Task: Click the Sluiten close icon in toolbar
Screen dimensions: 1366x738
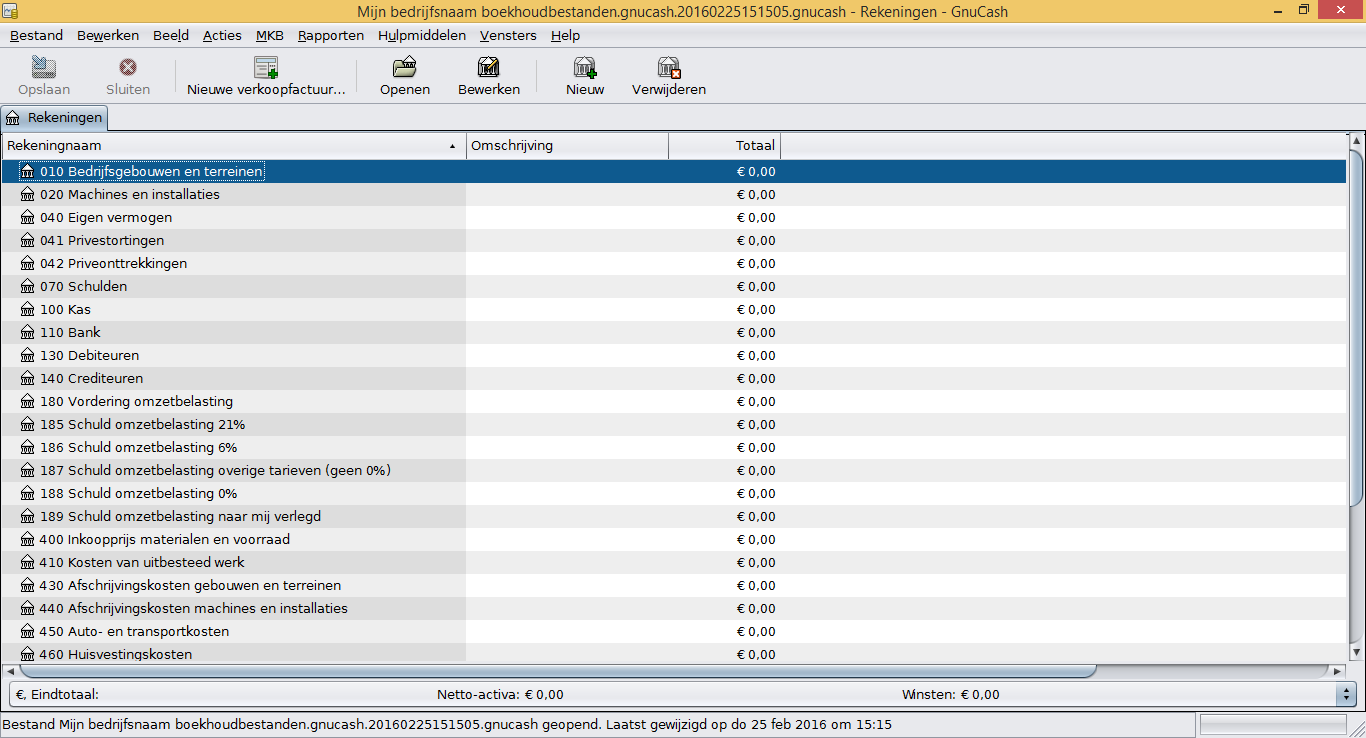Action: 128,68
